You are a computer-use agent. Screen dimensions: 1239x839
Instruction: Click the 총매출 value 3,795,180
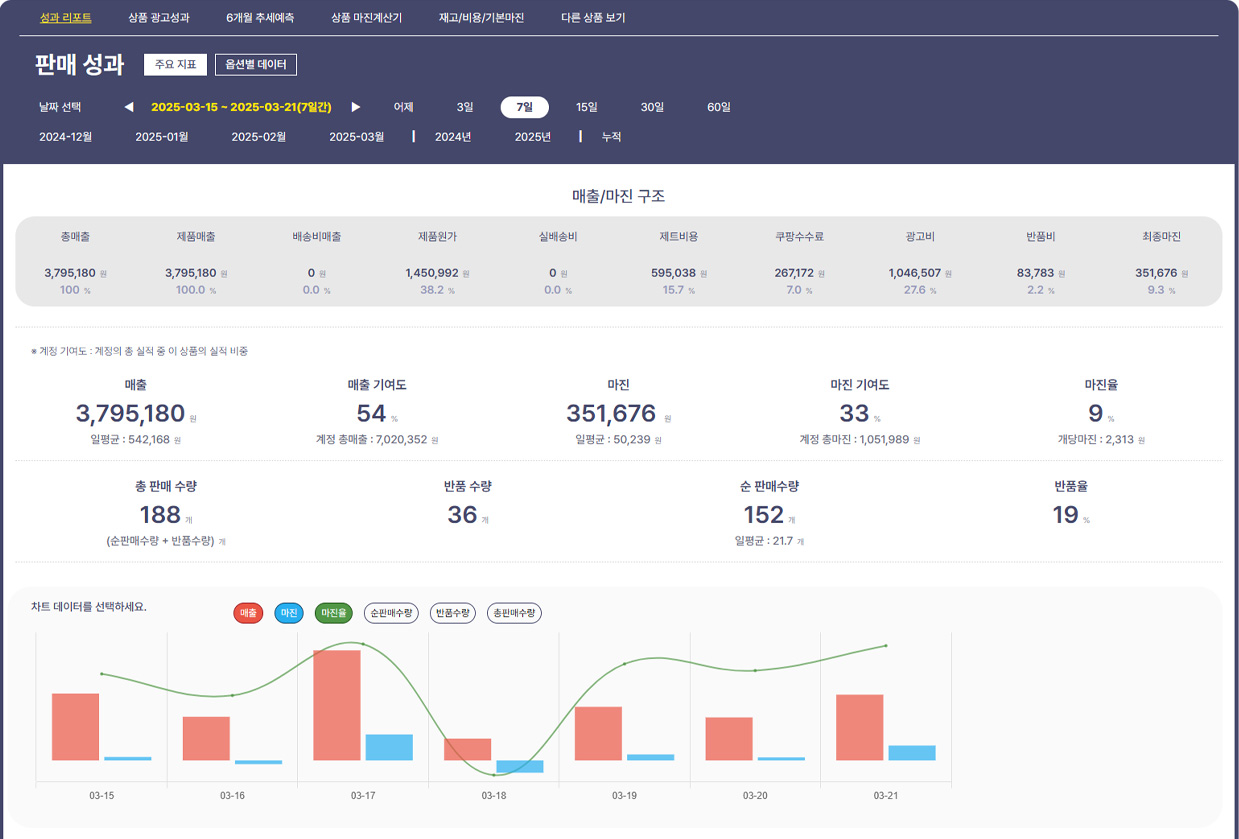[70, 273]
